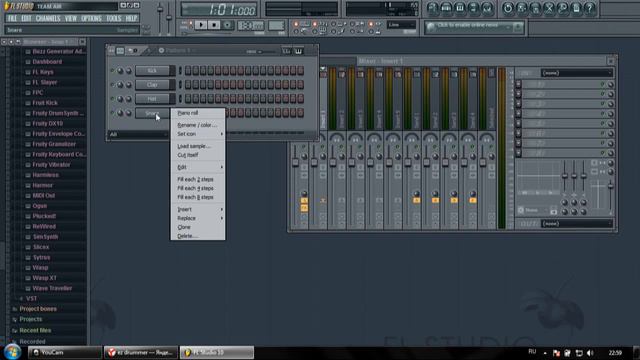Screen dimensions: 640x360
Task: Enable mixer effect slot 1 toggle
Action: [x=602, y=84]
